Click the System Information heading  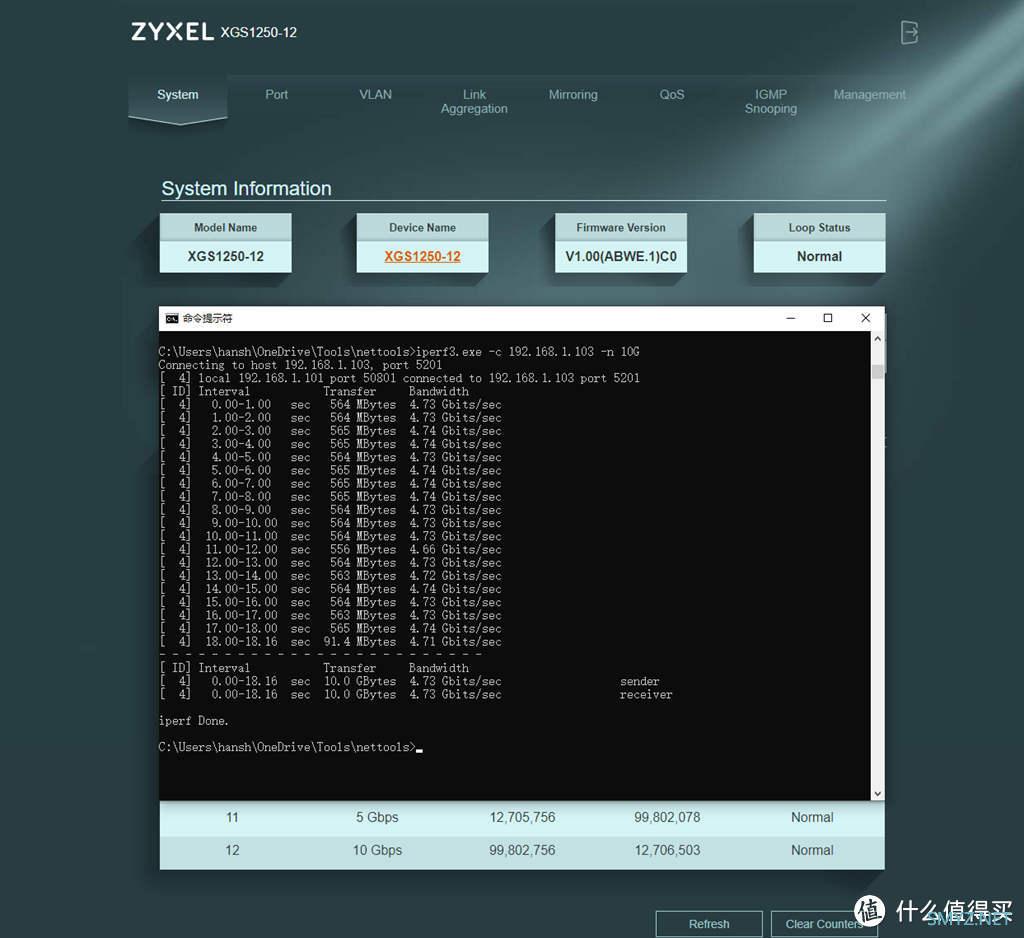[x=246, y=189]
